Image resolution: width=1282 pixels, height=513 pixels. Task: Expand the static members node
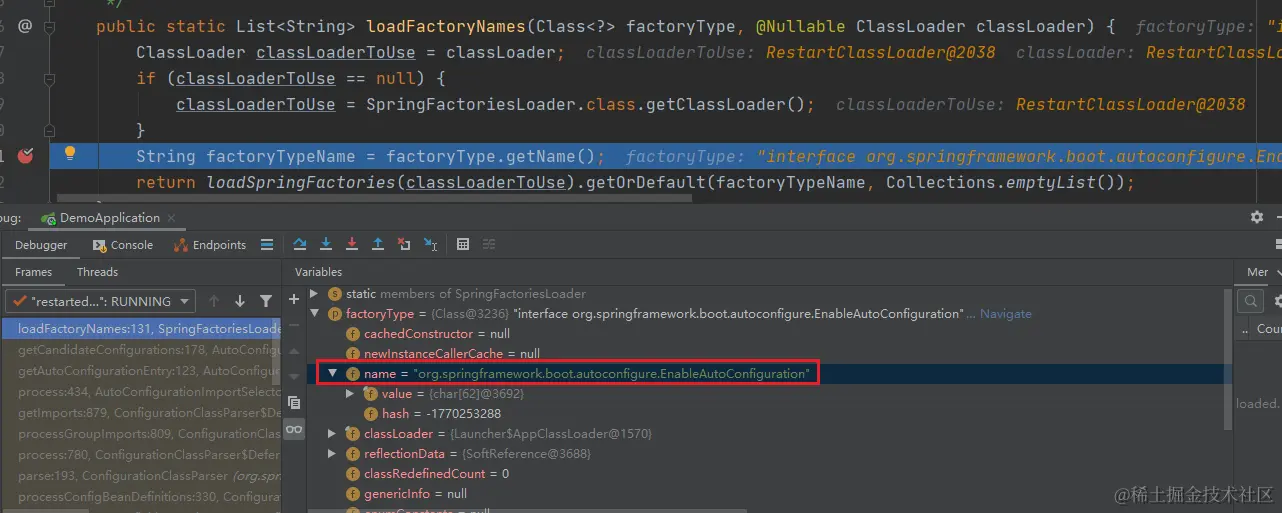tap(314, 294)
